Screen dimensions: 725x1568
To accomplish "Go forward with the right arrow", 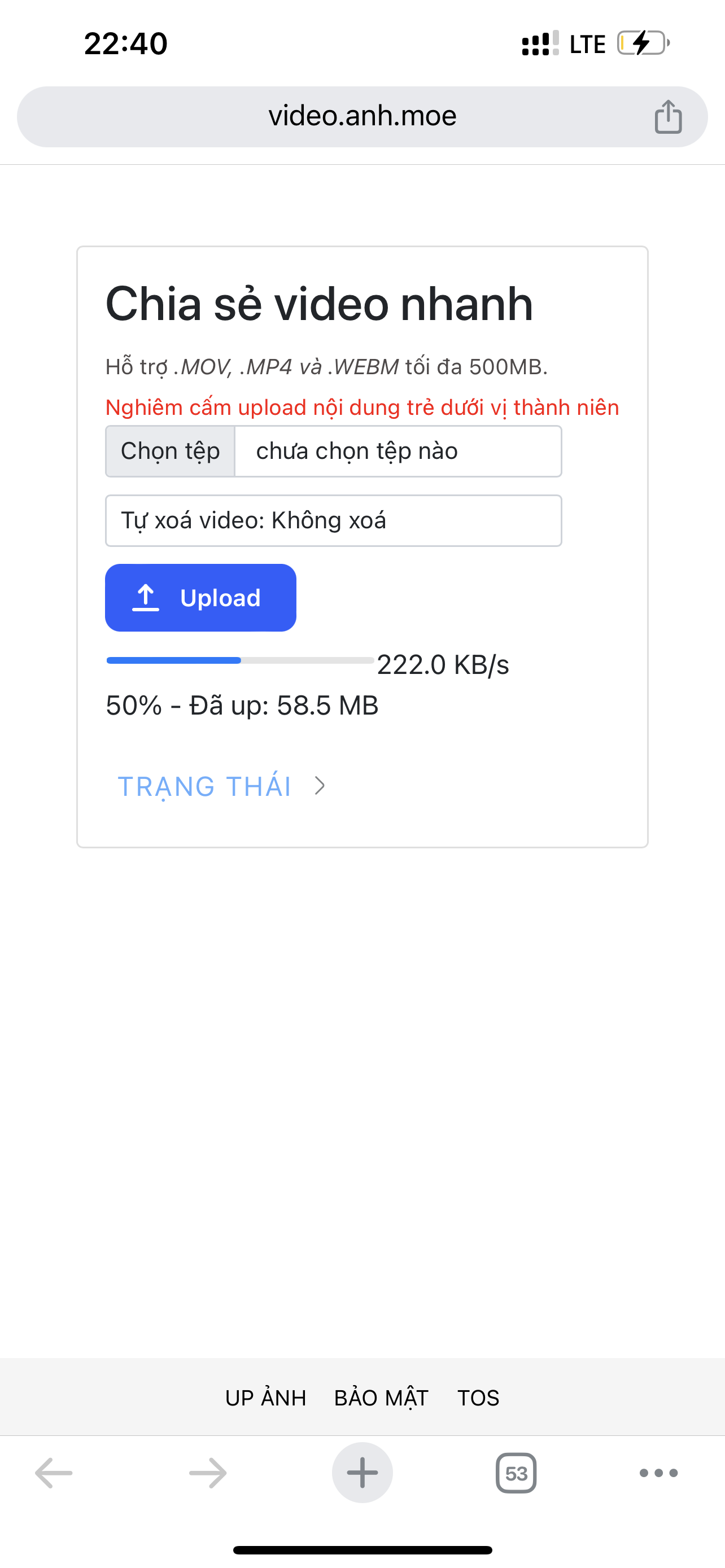I will point(208,1473).
